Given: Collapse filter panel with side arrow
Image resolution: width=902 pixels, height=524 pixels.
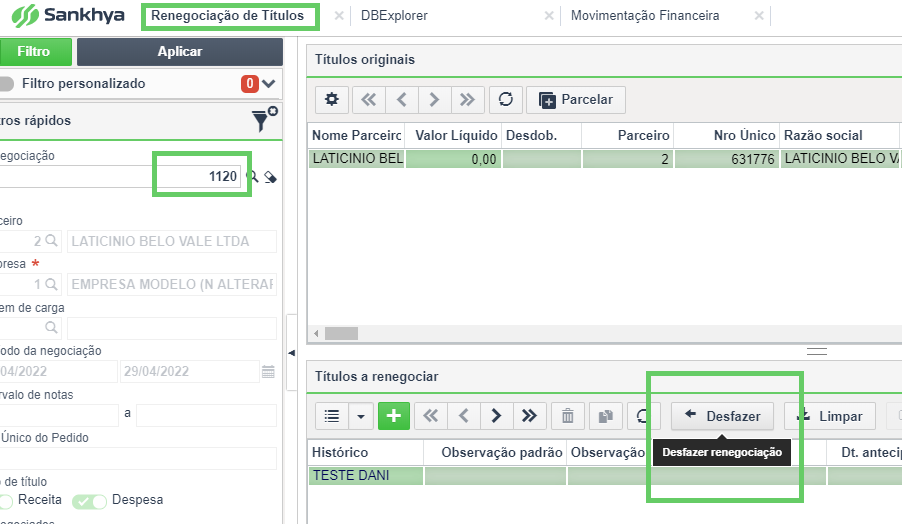Looking at the screenshot, I should coord(292,353).
